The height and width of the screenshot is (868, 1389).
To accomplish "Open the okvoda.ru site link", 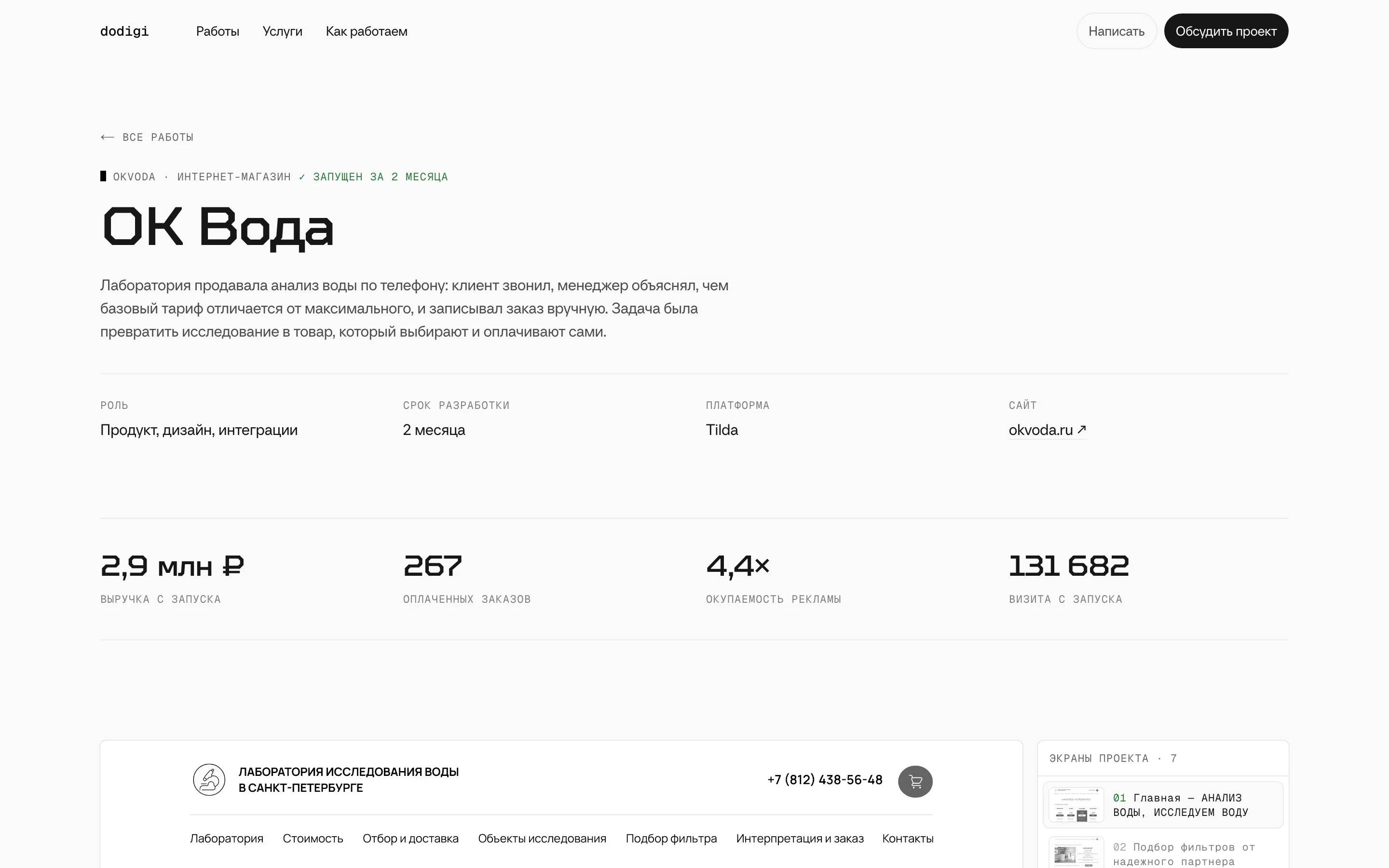I will tap(1048, 430).
